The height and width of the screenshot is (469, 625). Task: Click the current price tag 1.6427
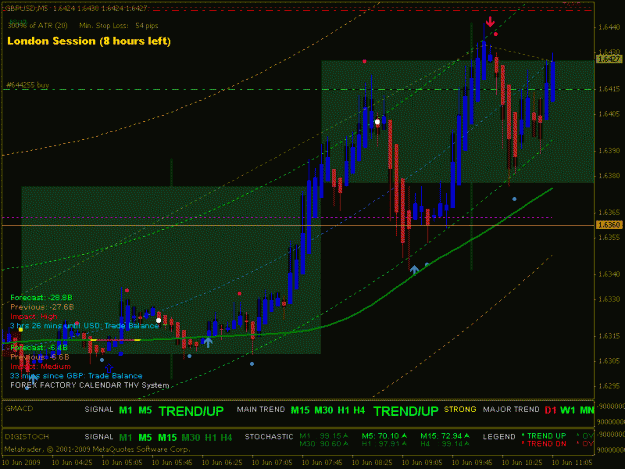point(609,59)
